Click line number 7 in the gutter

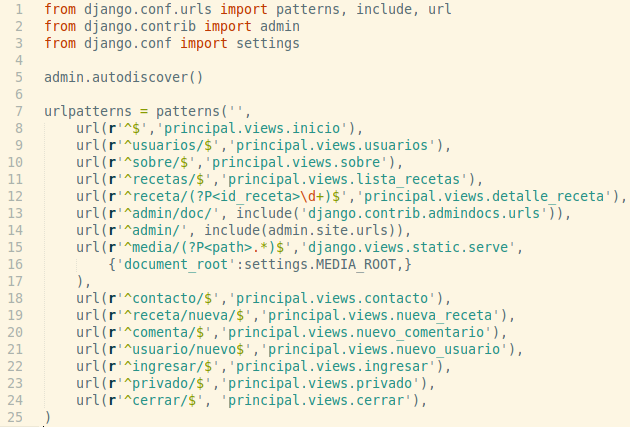[x=19, y=111]
